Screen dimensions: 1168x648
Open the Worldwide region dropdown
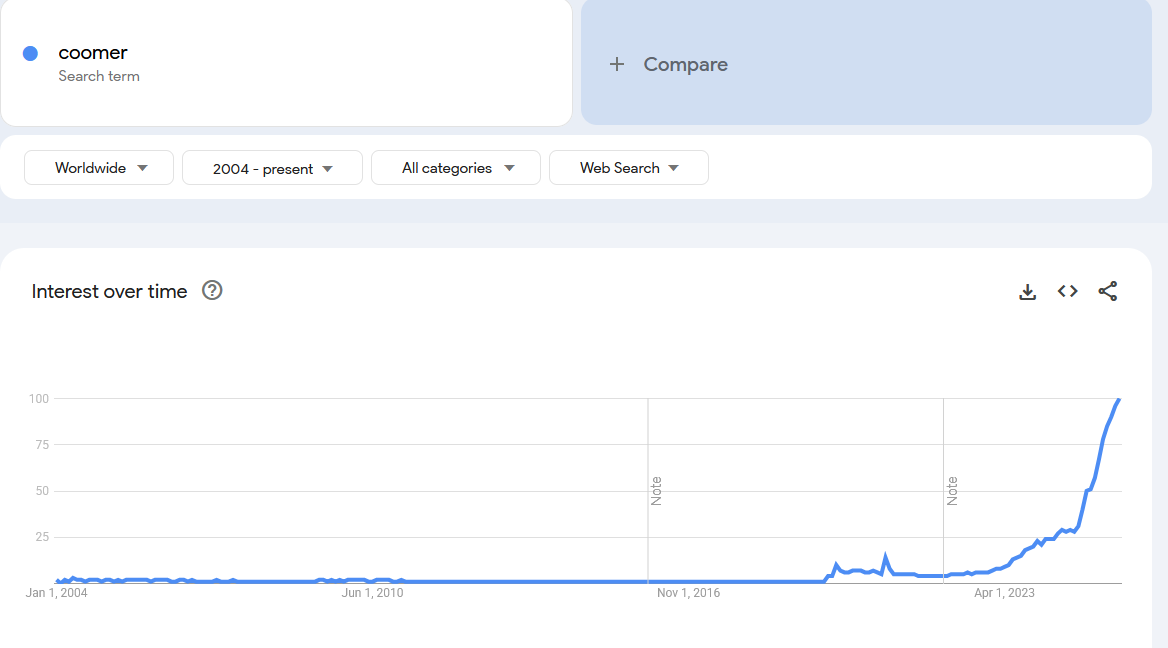(99, 168)
